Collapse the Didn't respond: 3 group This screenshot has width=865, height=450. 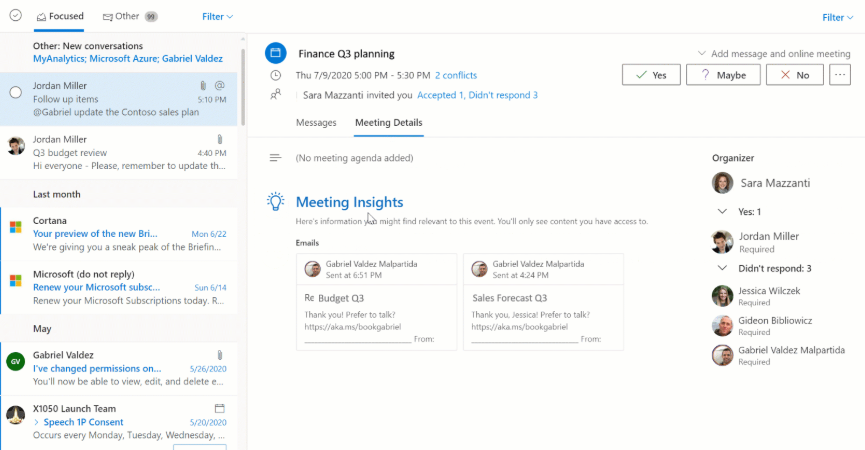722,269
